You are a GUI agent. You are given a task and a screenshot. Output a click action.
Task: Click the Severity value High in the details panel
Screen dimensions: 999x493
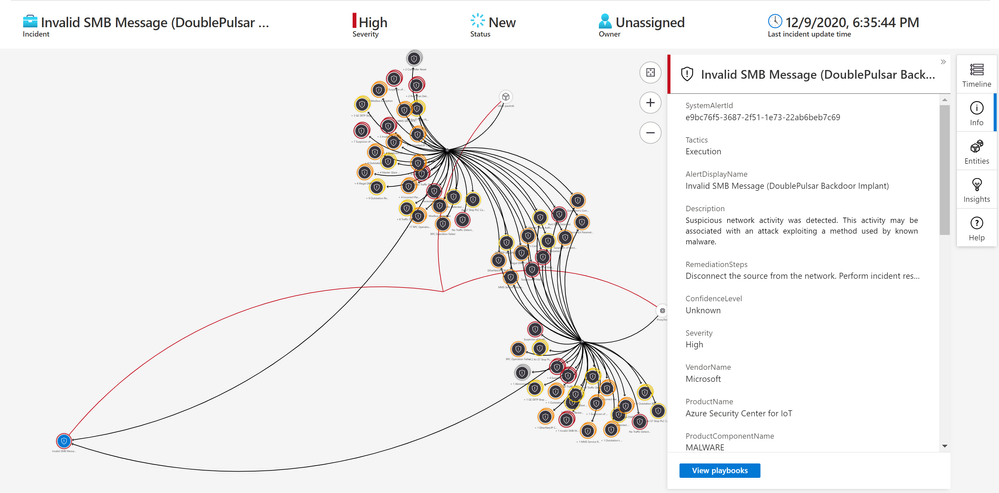click(x=694, y=345)
